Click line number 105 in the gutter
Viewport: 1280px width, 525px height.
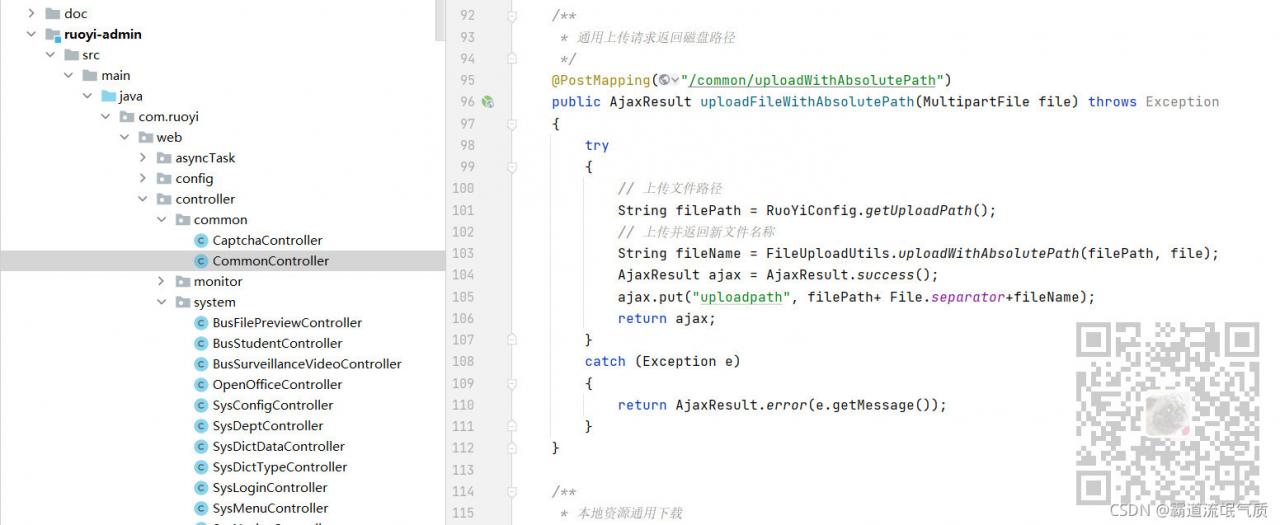coord(463,297)
